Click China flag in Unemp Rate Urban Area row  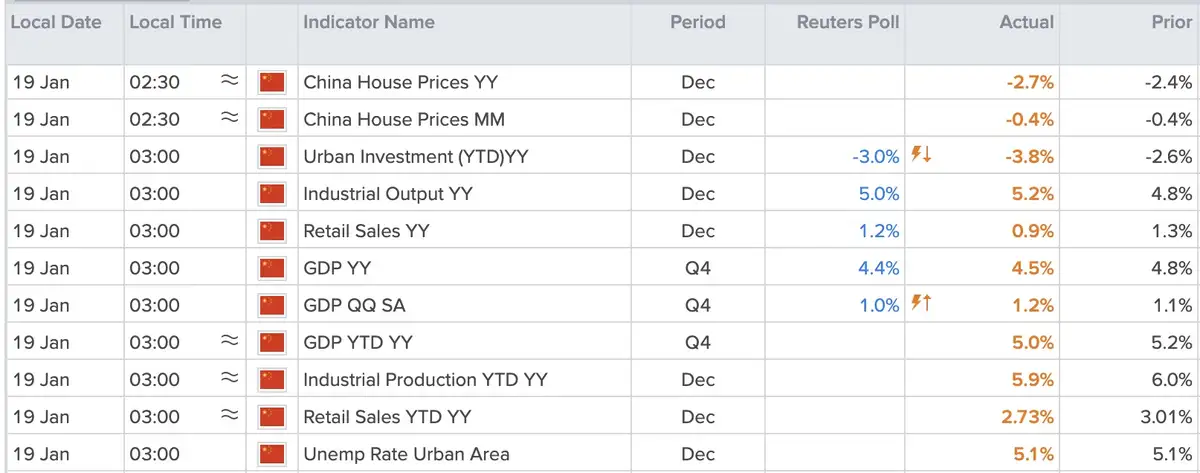click(272, 454)
